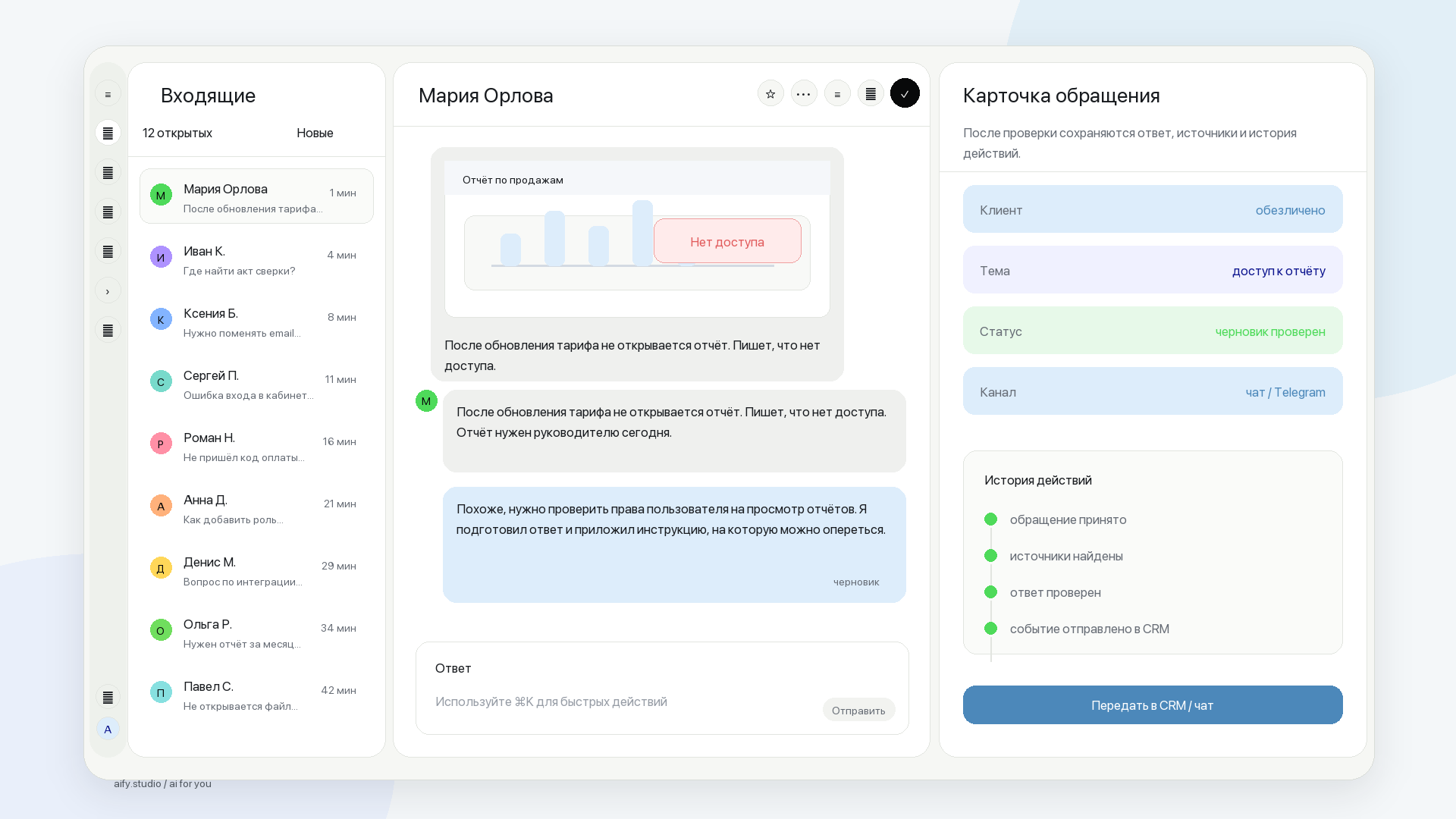Star the Мария Орлова conversation
Viewport: 1456px width, 819px height.
770,94
